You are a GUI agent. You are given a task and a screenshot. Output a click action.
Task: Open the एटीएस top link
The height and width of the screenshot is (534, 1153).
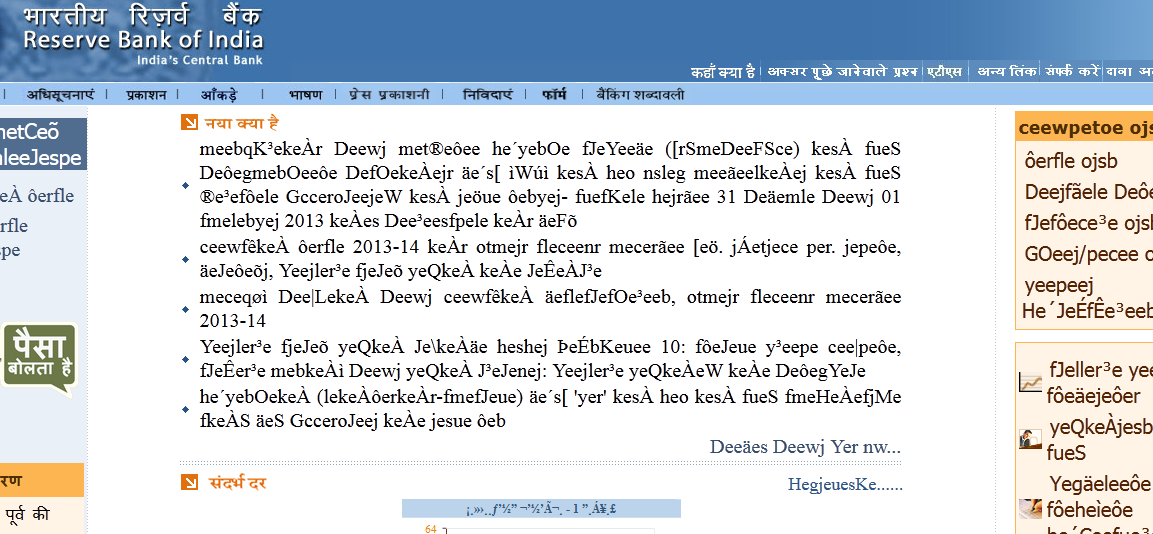pyautogui.click(x=943, y=72)
